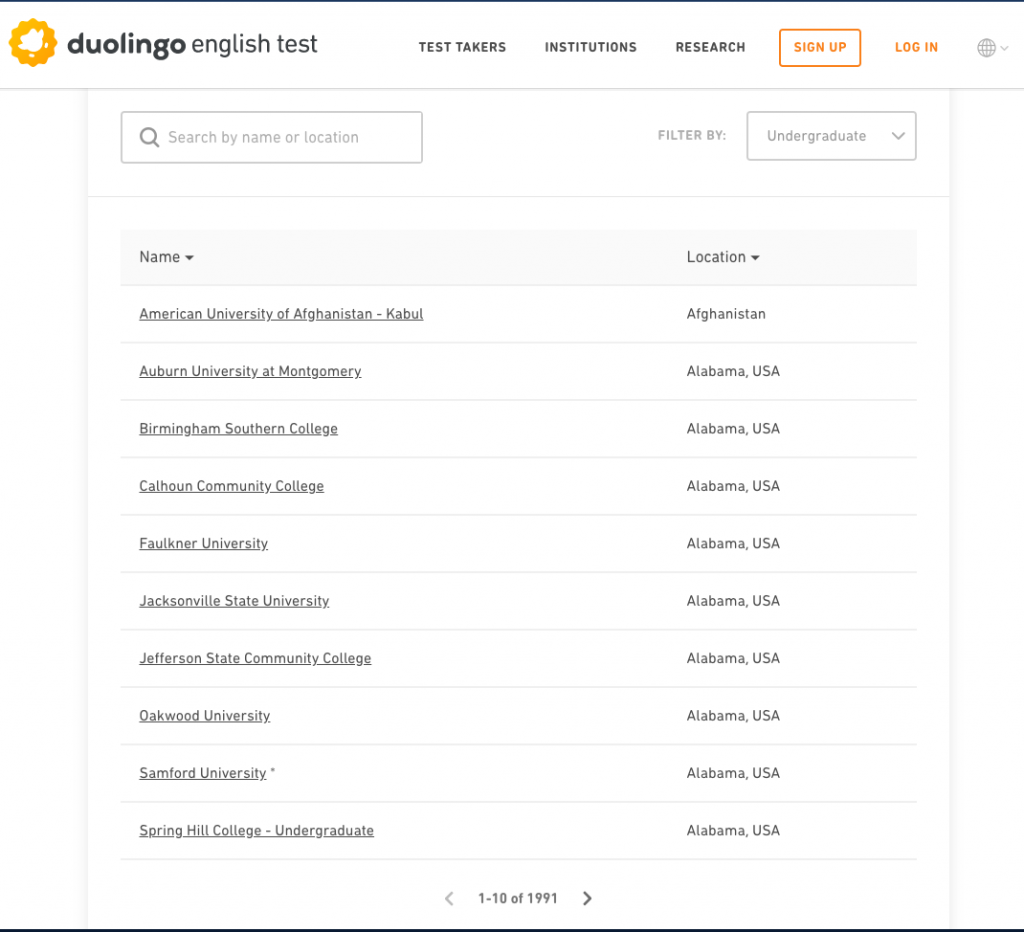Click the FILTER BY label
This screenshot has width=1024, height=932.
point(692,136)
